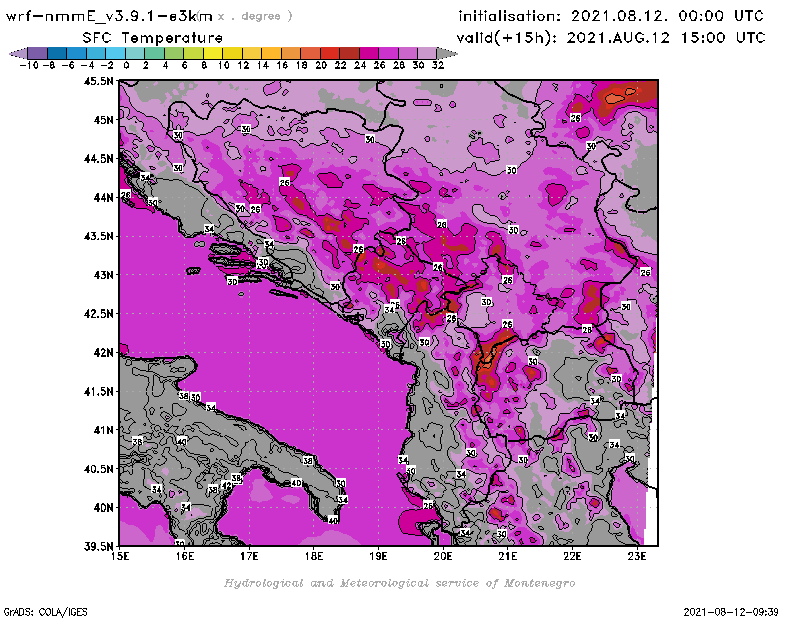800x618 pixels.
Task: Click the '17E' longitude label
Action: point(249,556)
